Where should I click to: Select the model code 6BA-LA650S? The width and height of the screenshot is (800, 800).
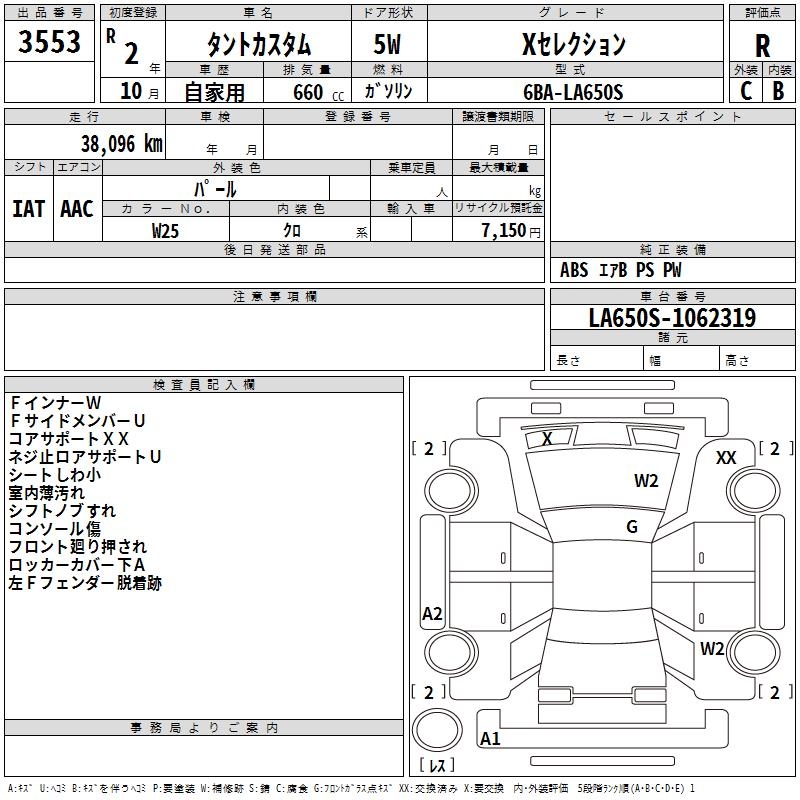tap(574, 92)
